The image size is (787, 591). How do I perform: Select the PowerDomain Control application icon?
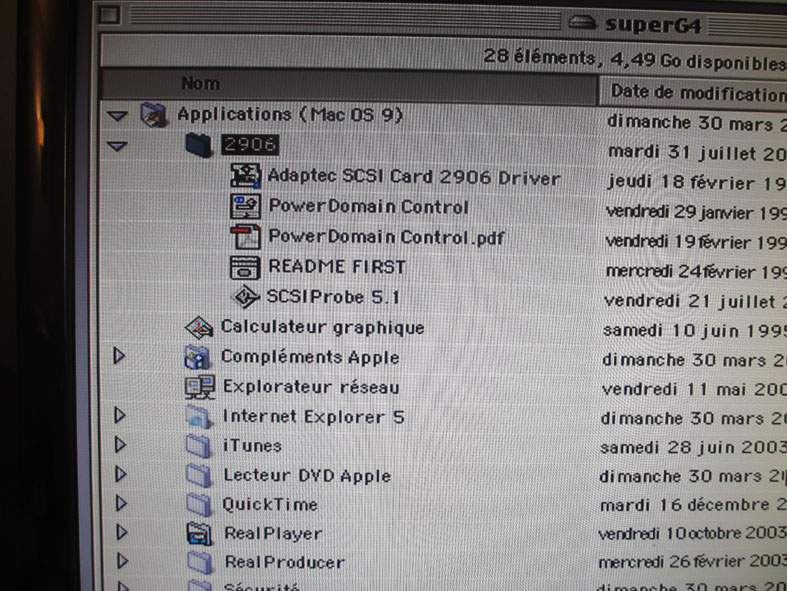click(x=245, y=207)
